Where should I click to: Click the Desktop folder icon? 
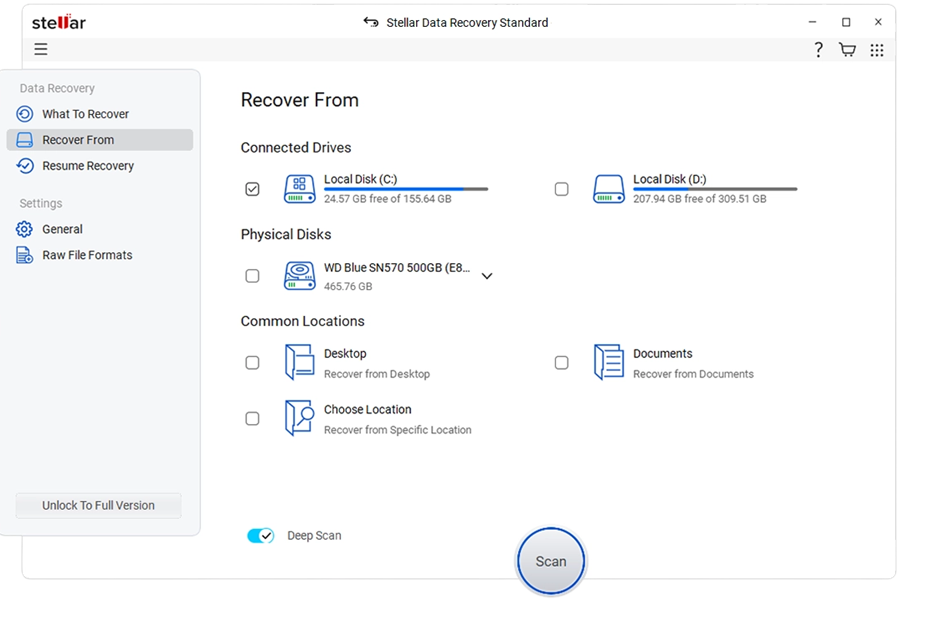300,362
